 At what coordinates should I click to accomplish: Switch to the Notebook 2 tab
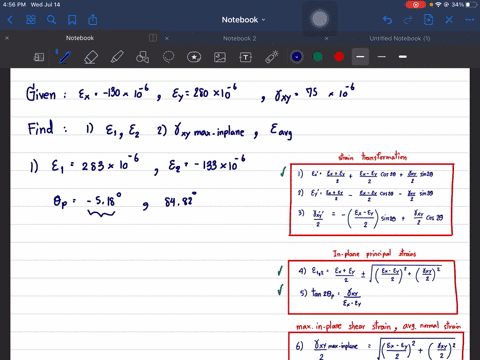pyautogui.click(x=239, y=38)
